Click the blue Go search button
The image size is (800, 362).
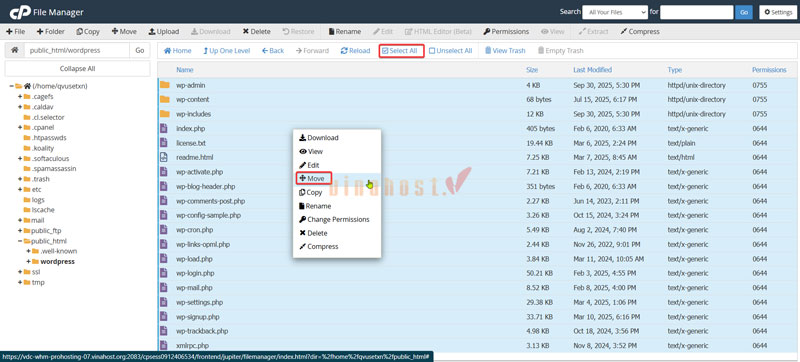[x=744, y=12]
